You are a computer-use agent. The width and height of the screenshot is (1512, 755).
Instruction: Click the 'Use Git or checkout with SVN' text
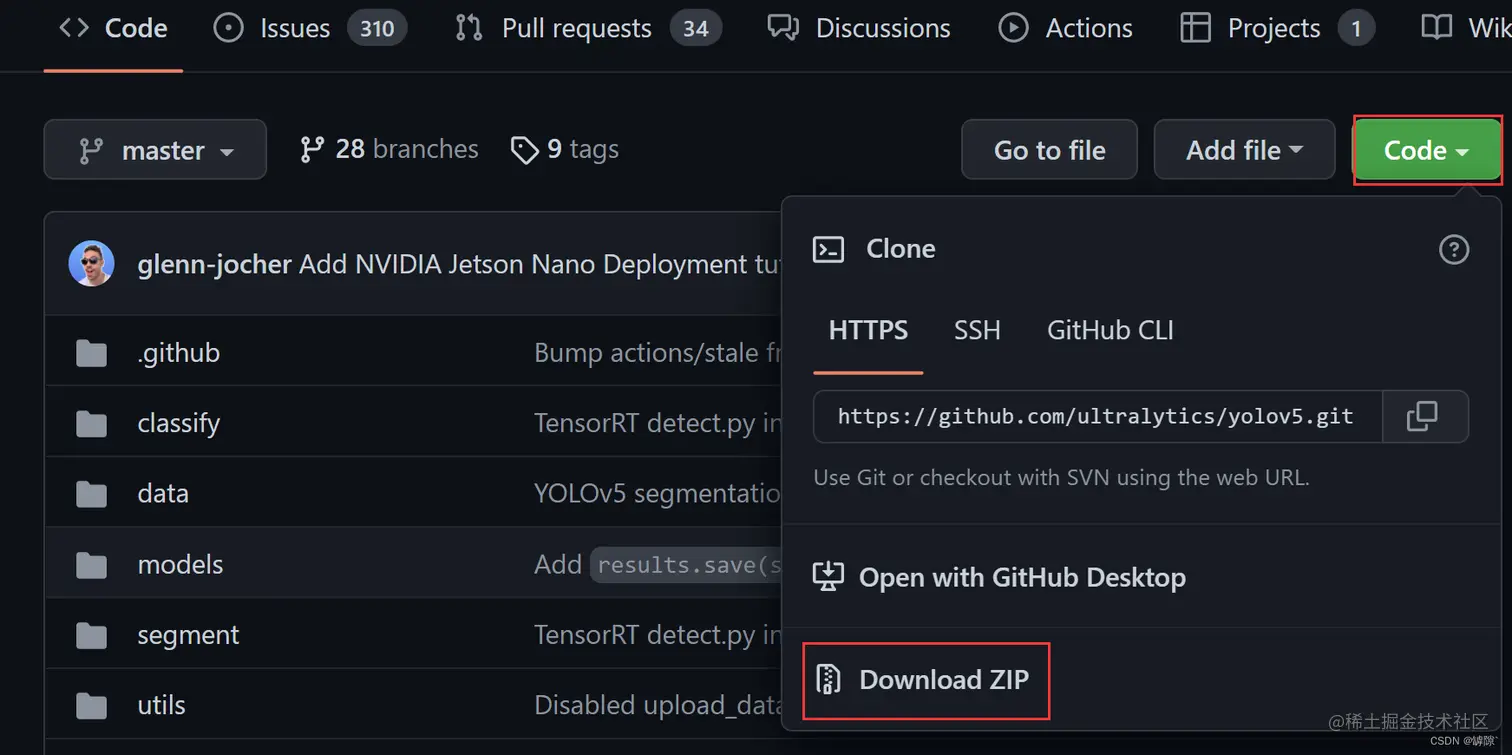point(1062,478)
